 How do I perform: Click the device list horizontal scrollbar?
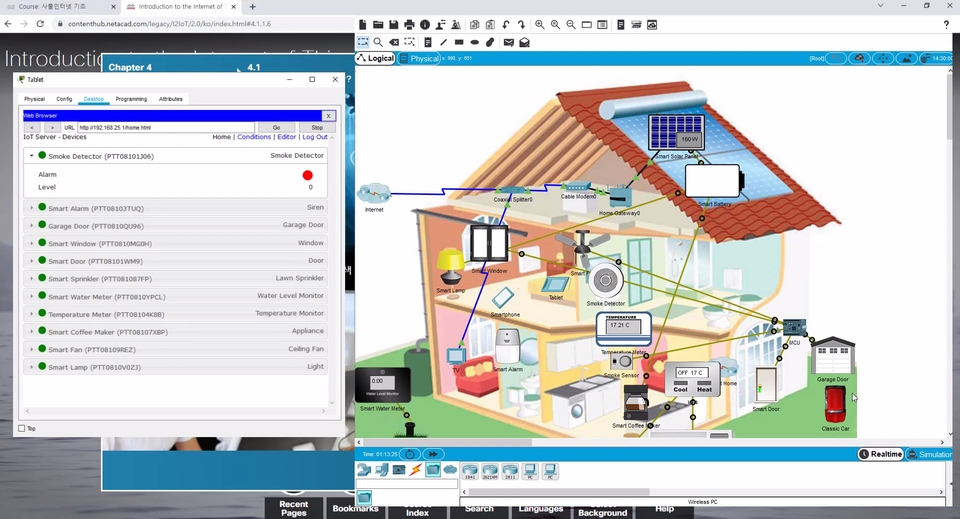tap(178, 411)
